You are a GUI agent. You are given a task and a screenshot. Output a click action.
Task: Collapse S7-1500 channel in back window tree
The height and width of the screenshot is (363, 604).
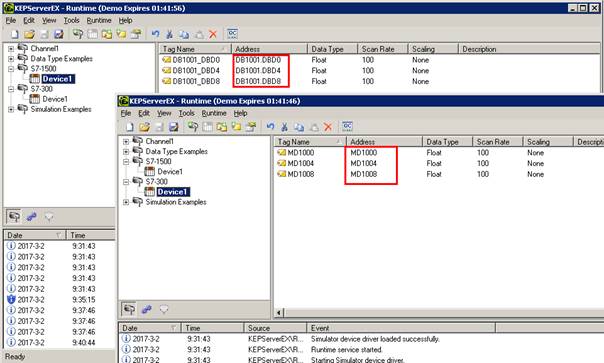tap(11, 69)
